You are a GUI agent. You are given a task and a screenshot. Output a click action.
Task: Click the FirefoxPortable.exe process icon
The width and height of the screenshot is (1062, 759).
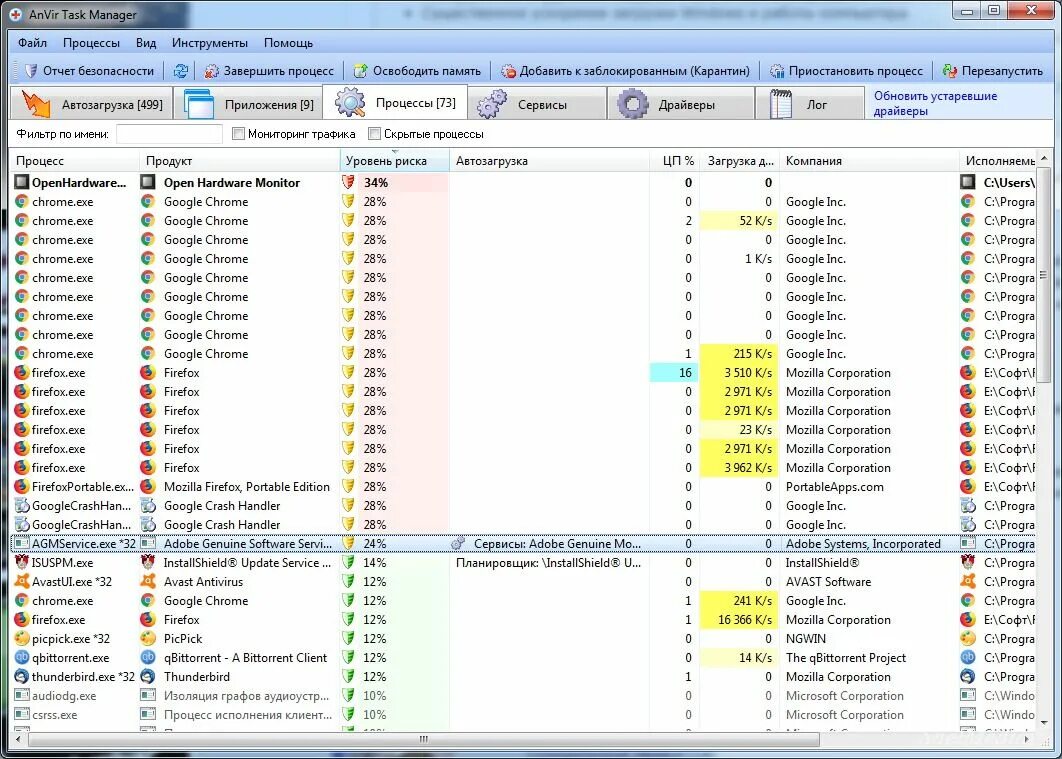[22, 487]
